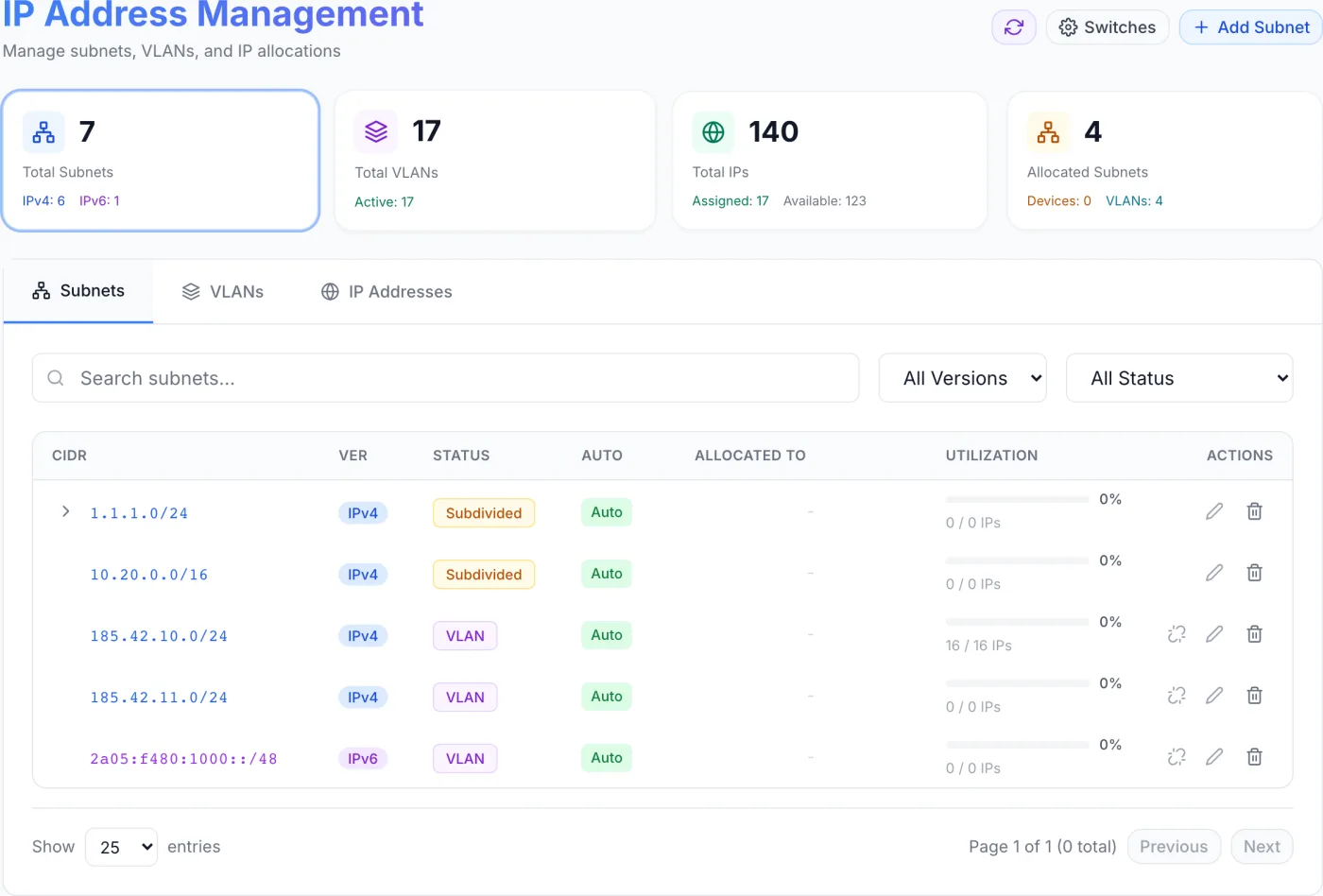Click the Search subnets input field
Screen dimensions: 1323x896
446,378
